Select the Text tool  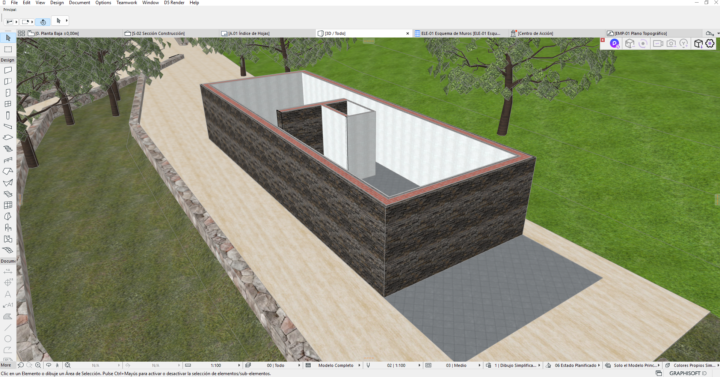coord(8,294)
